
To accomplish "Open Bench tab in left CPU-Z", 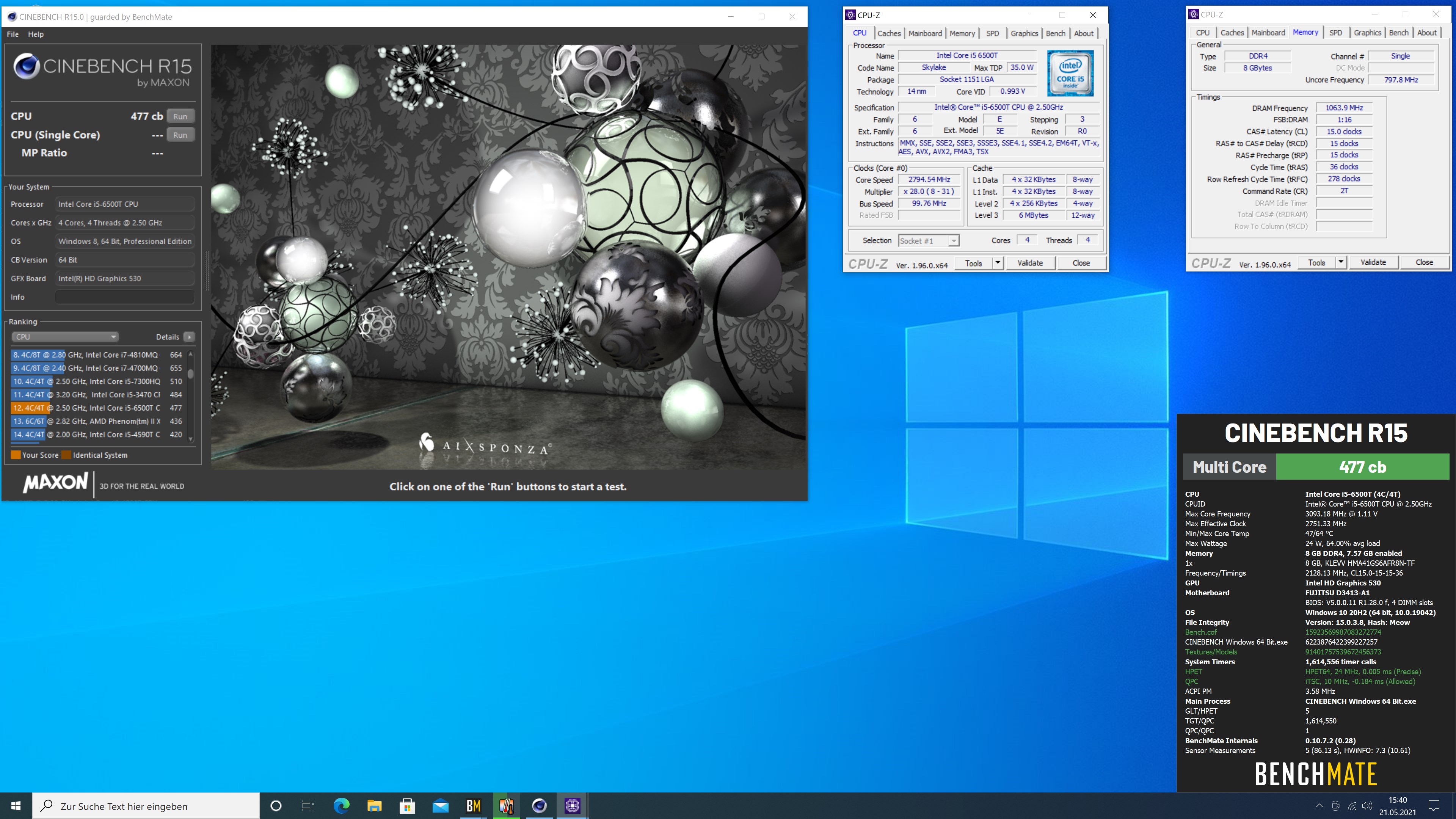I will point(1055,33).
